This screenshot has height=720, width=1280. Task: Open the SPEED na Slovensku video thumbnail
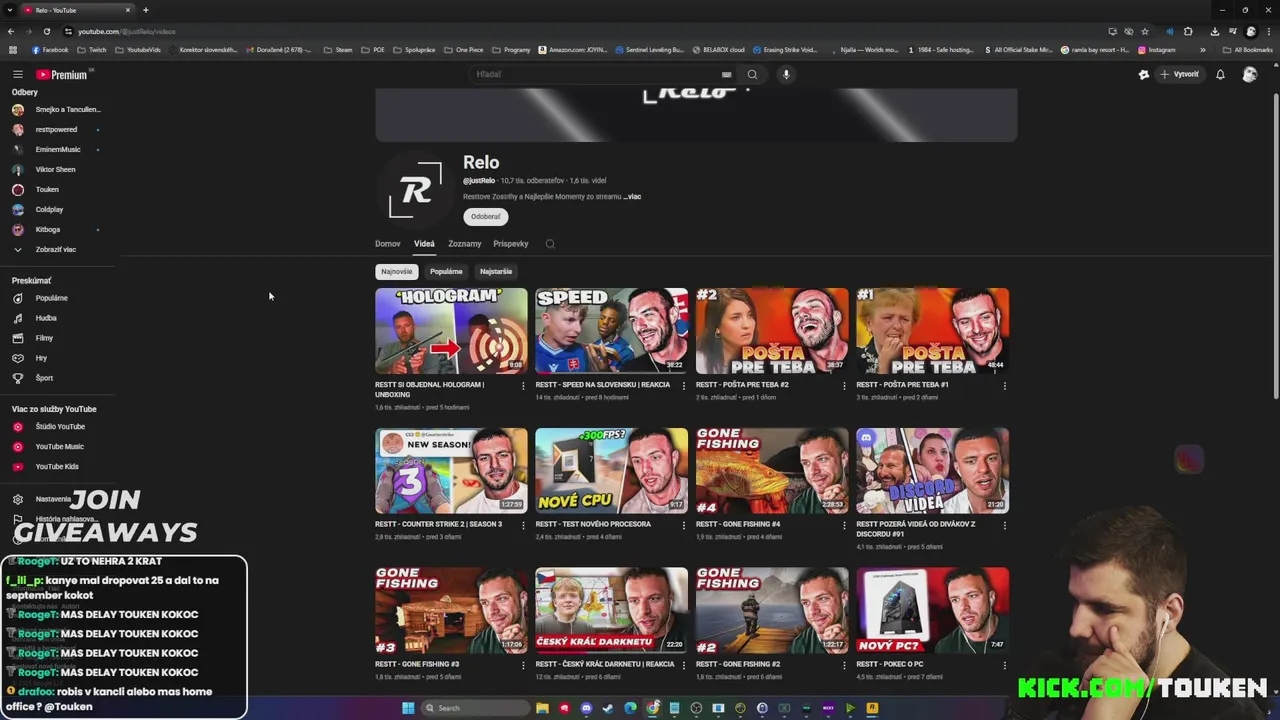point(611,331)
